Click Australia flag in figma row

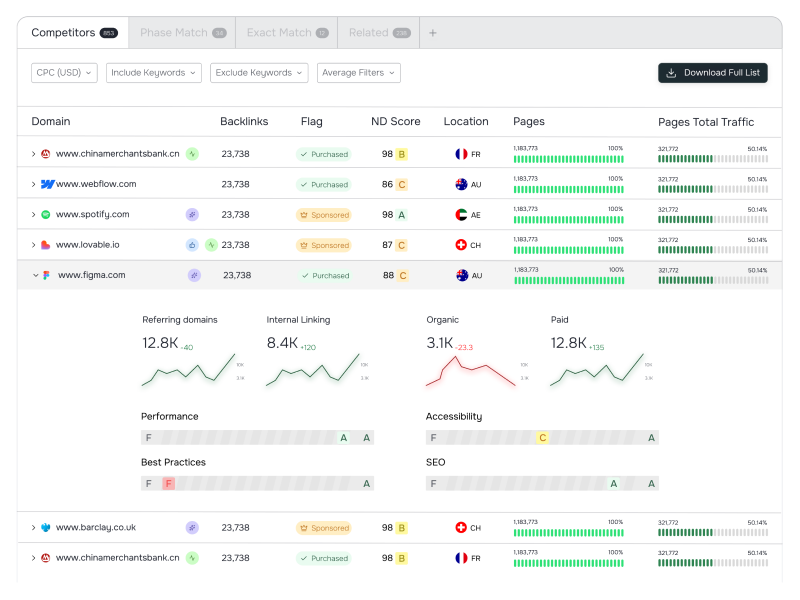462,276
